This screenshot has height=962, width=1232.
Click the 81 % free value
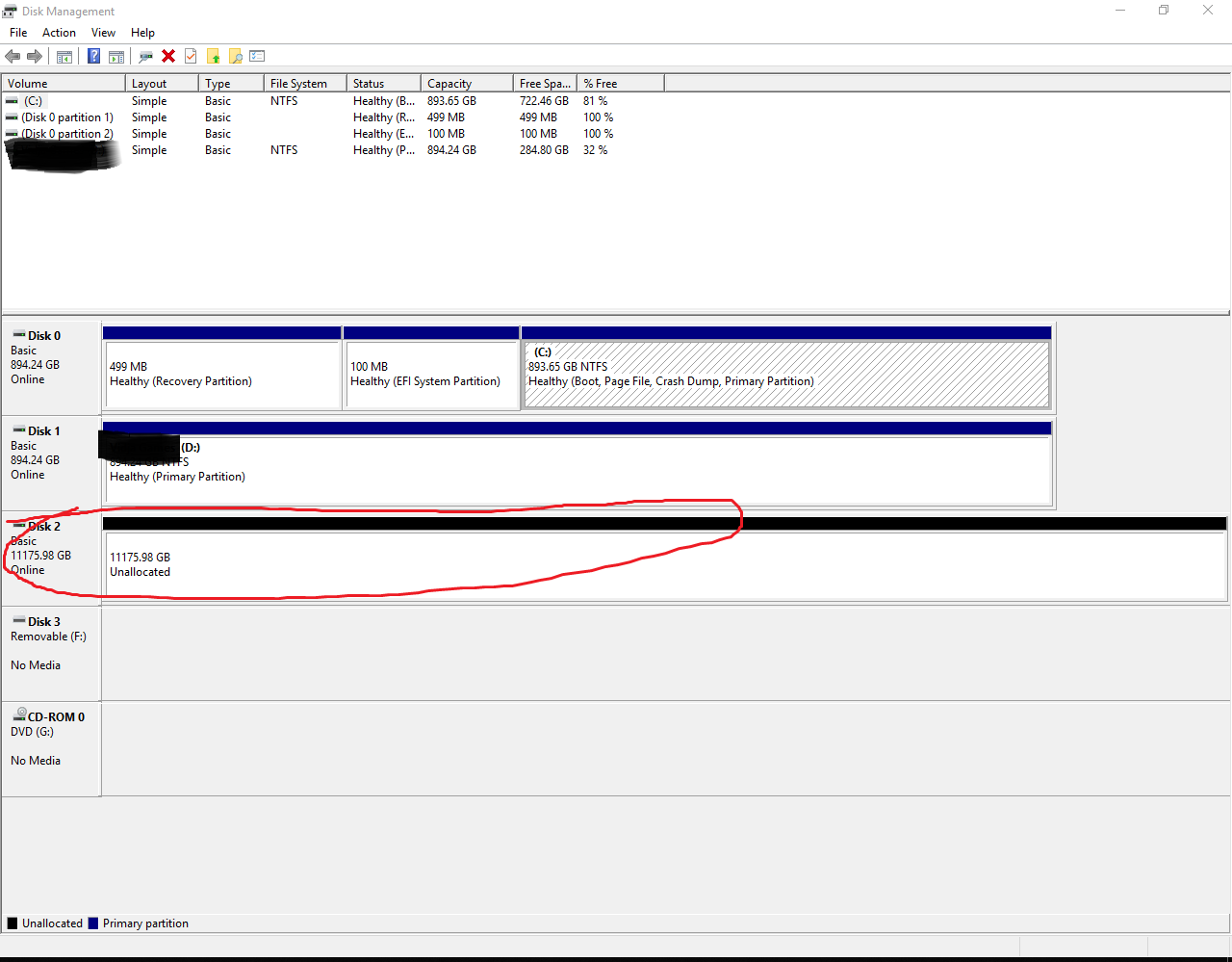[x=596, y=101]
